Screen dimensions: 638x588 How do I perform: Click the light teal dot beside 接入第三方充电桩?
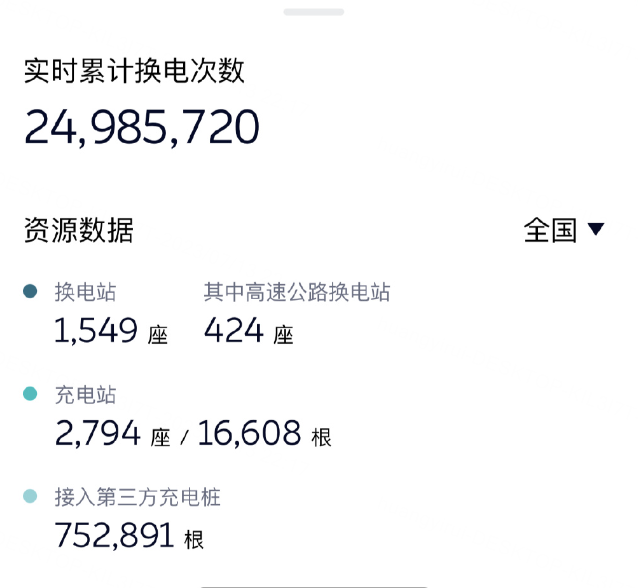(30, 496)
